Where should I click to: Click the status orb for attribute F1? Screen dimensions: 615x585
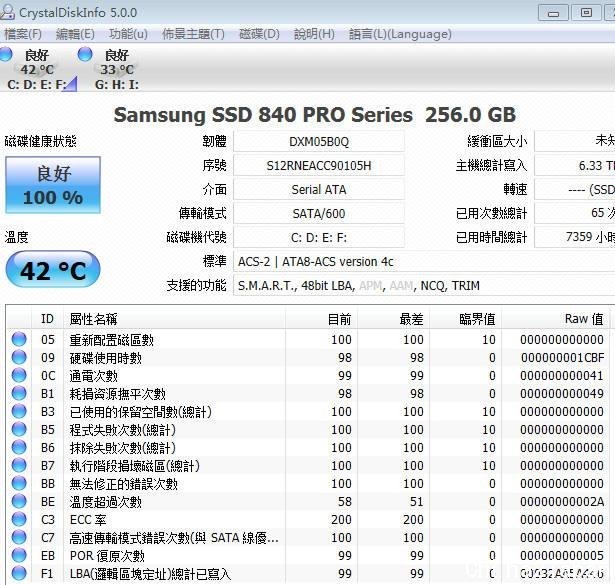click(x=19, y=574)
